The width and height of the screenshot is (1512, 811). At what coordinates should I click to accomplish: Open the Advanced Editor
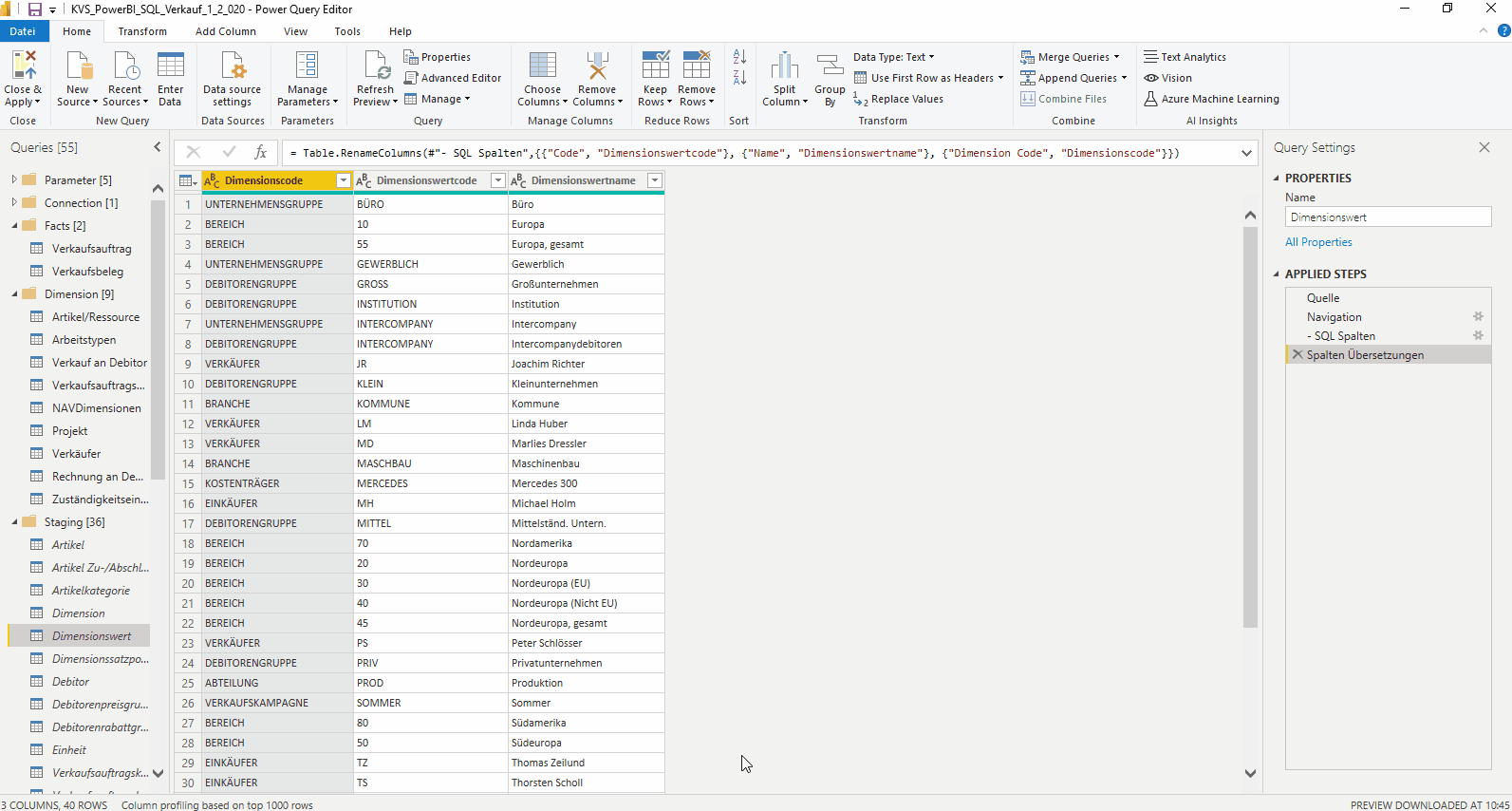pos(453,78)
